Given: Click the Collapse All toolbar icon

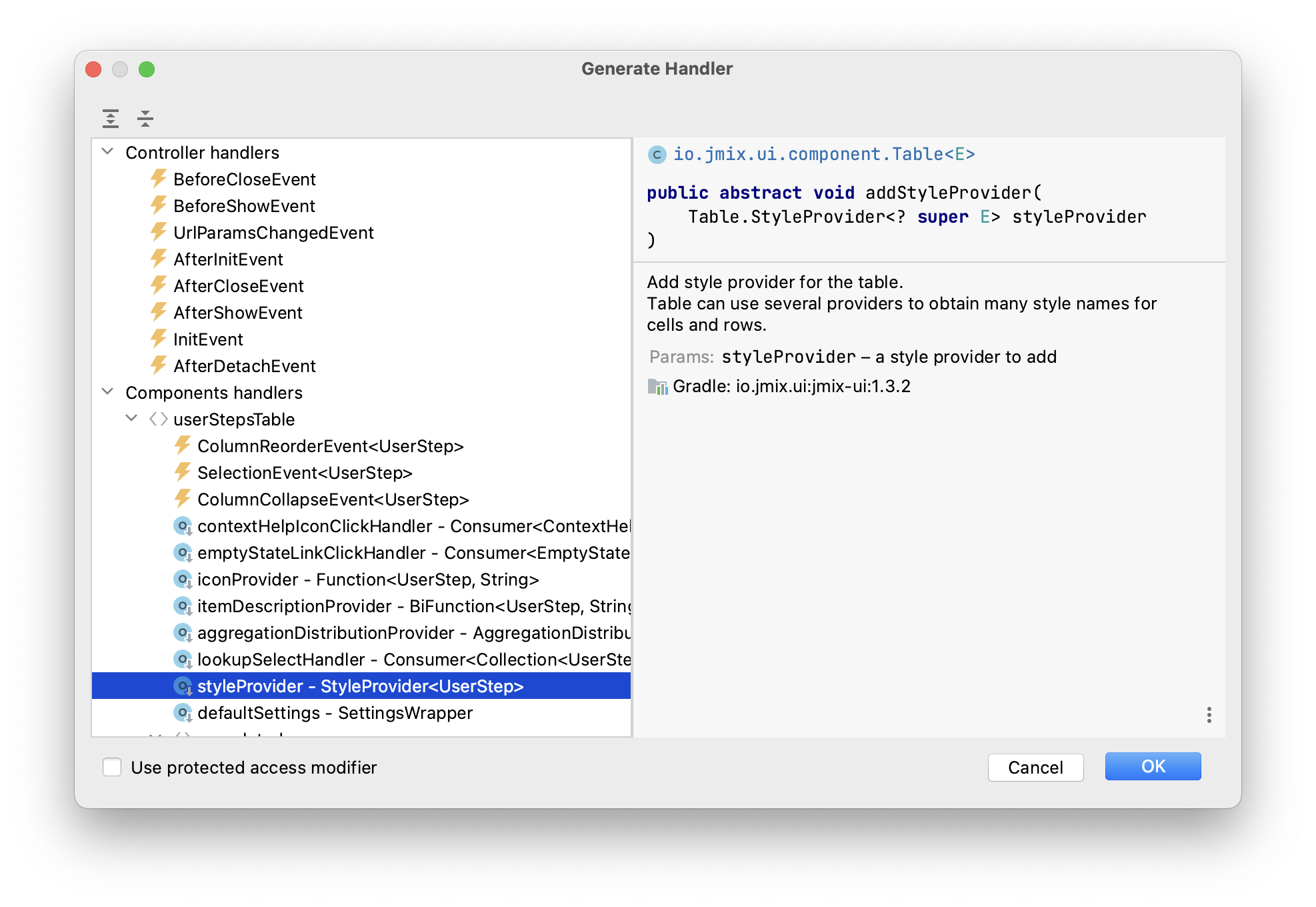Looking at the screenshot, I should [145, 119].
